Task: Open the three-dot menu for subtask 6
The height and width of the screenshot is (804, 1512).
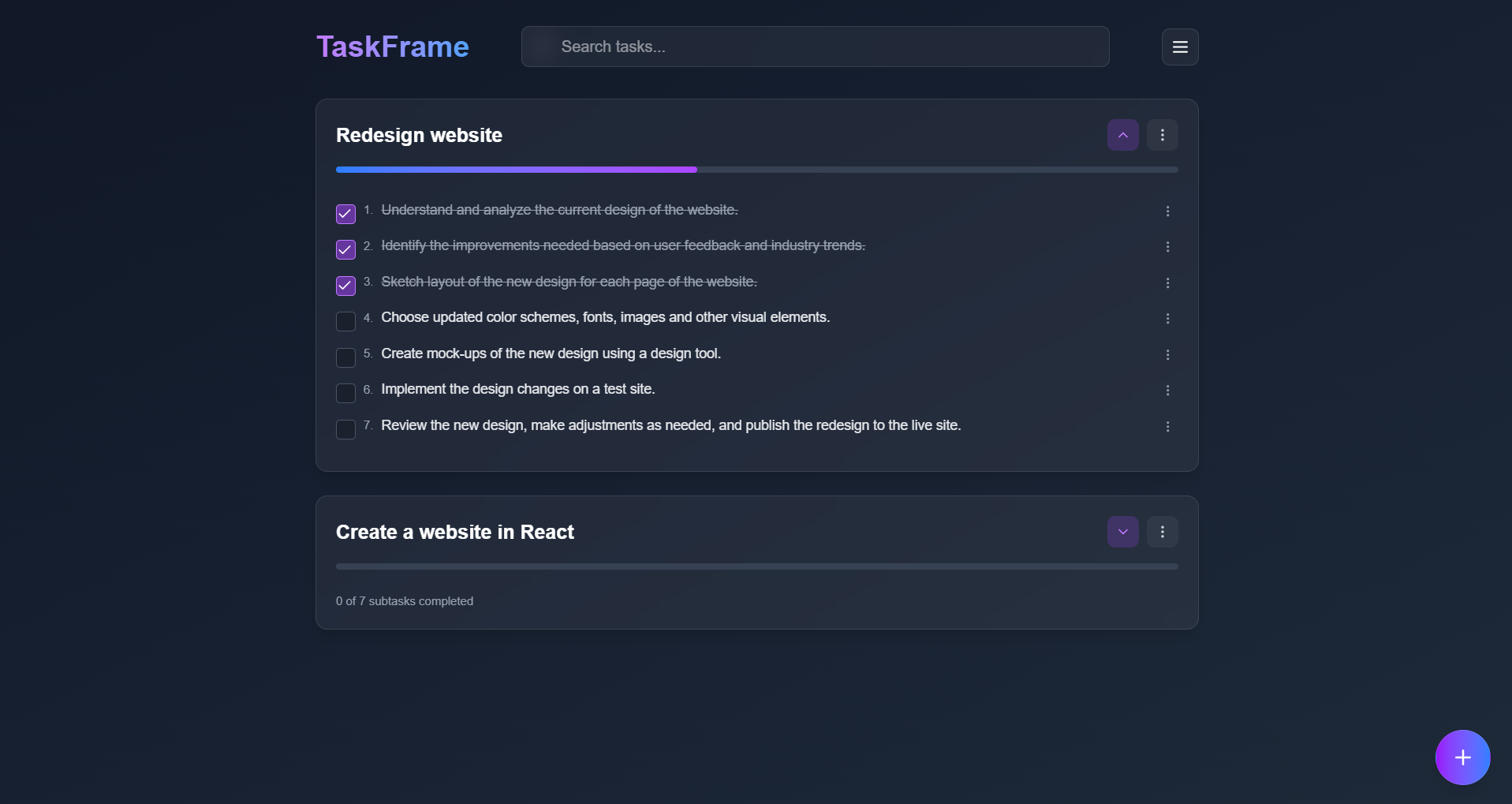Action: pos(1167,391)
